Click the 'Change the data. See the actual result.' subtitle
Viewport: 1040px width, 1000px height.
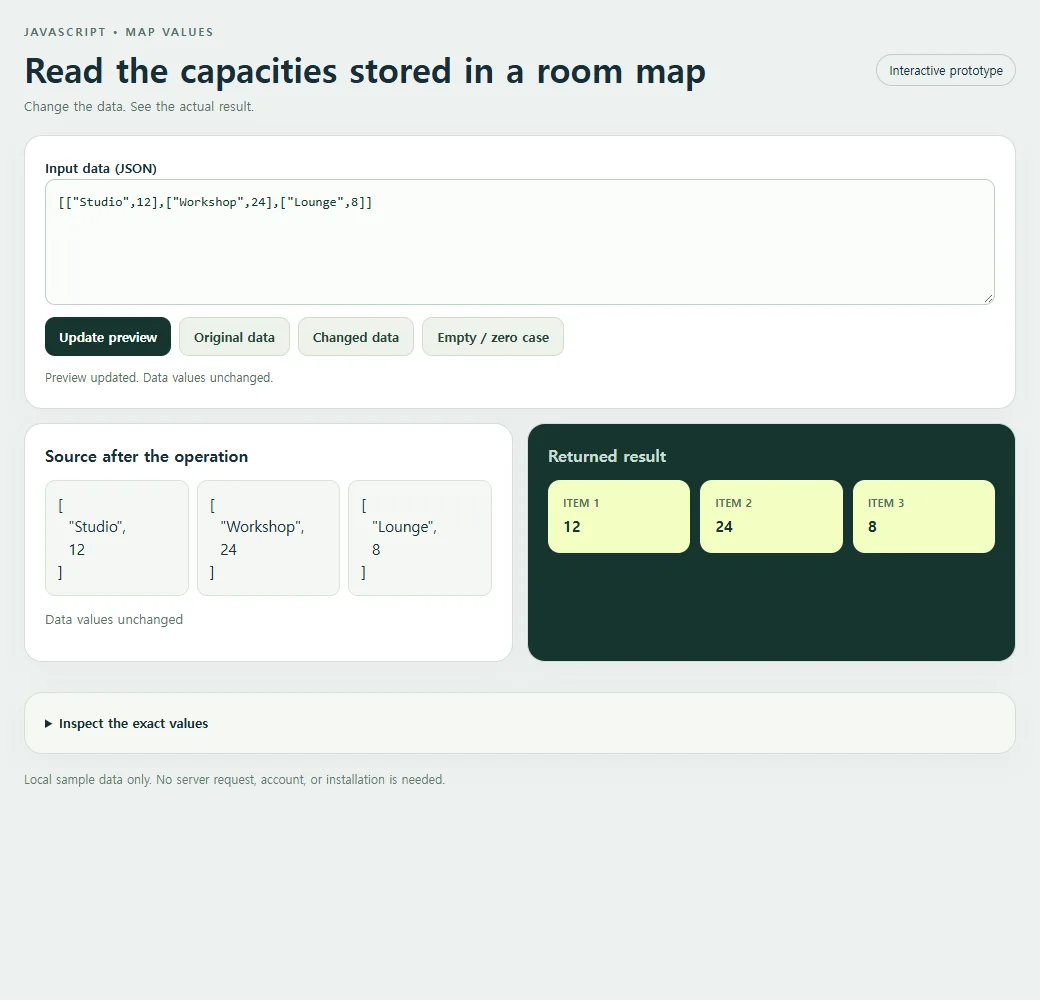click(139, 106)
